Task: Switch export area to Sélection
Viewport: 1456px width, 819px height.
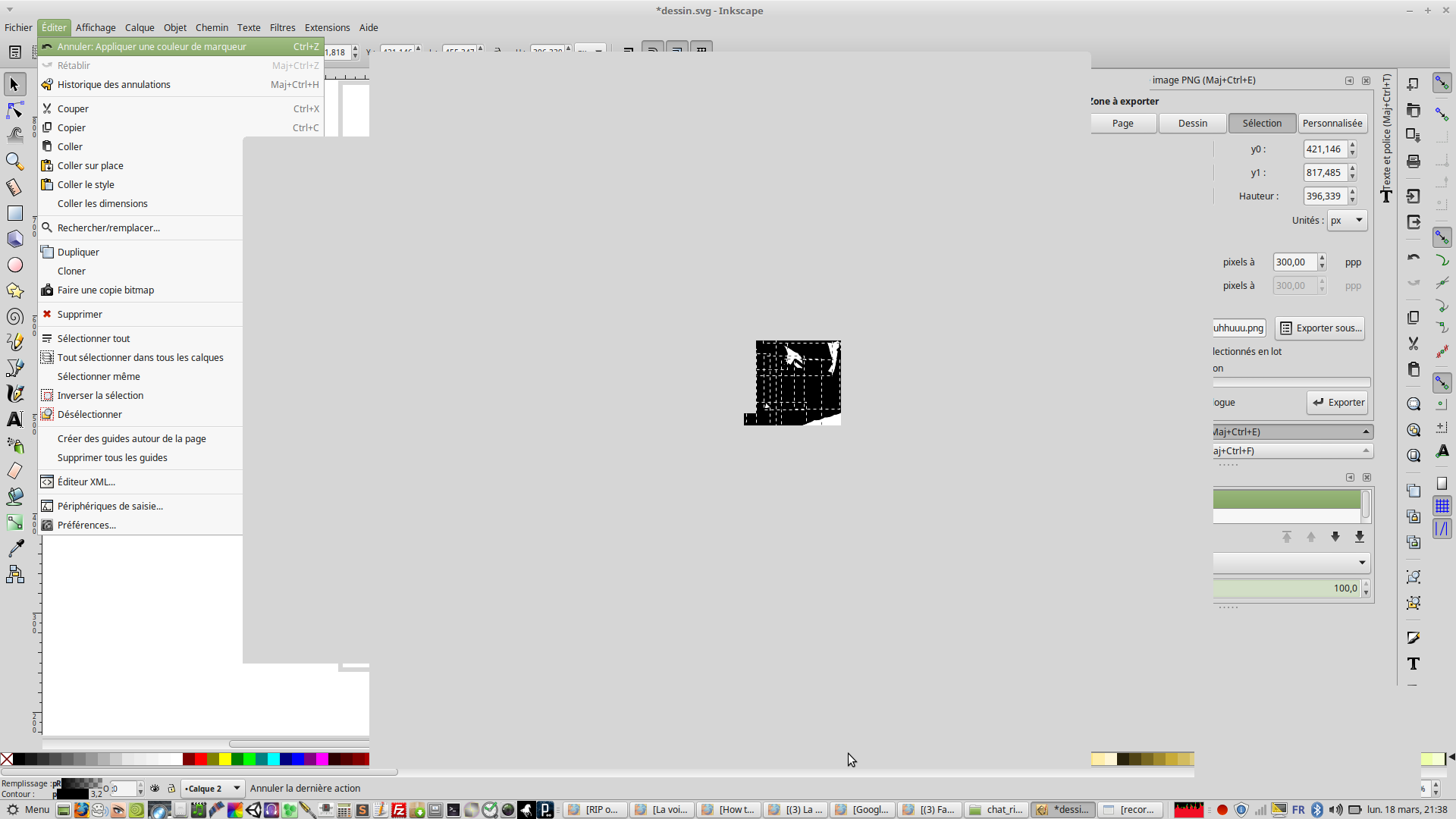Action: tap(1262, 124)
